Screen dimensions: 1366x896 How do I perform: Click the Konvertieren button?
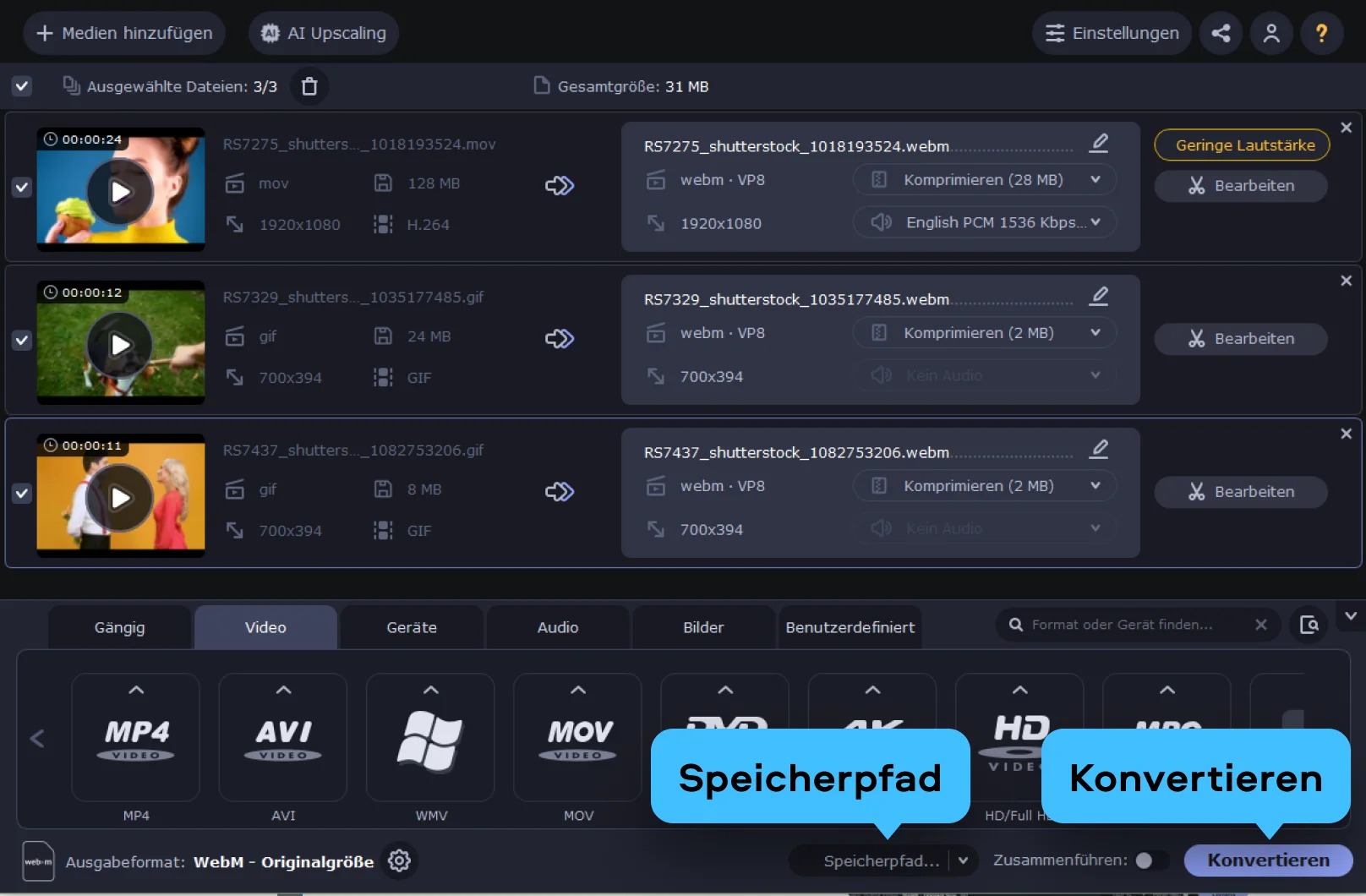[x=1267, y=860]
